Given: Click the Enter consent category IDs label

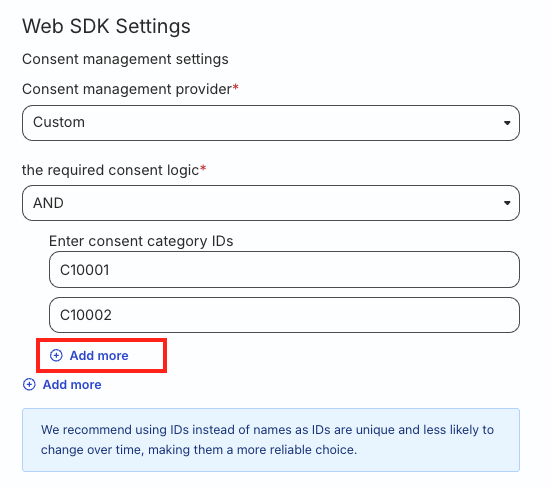Looking at the screenshot, I should click(141, 241).
